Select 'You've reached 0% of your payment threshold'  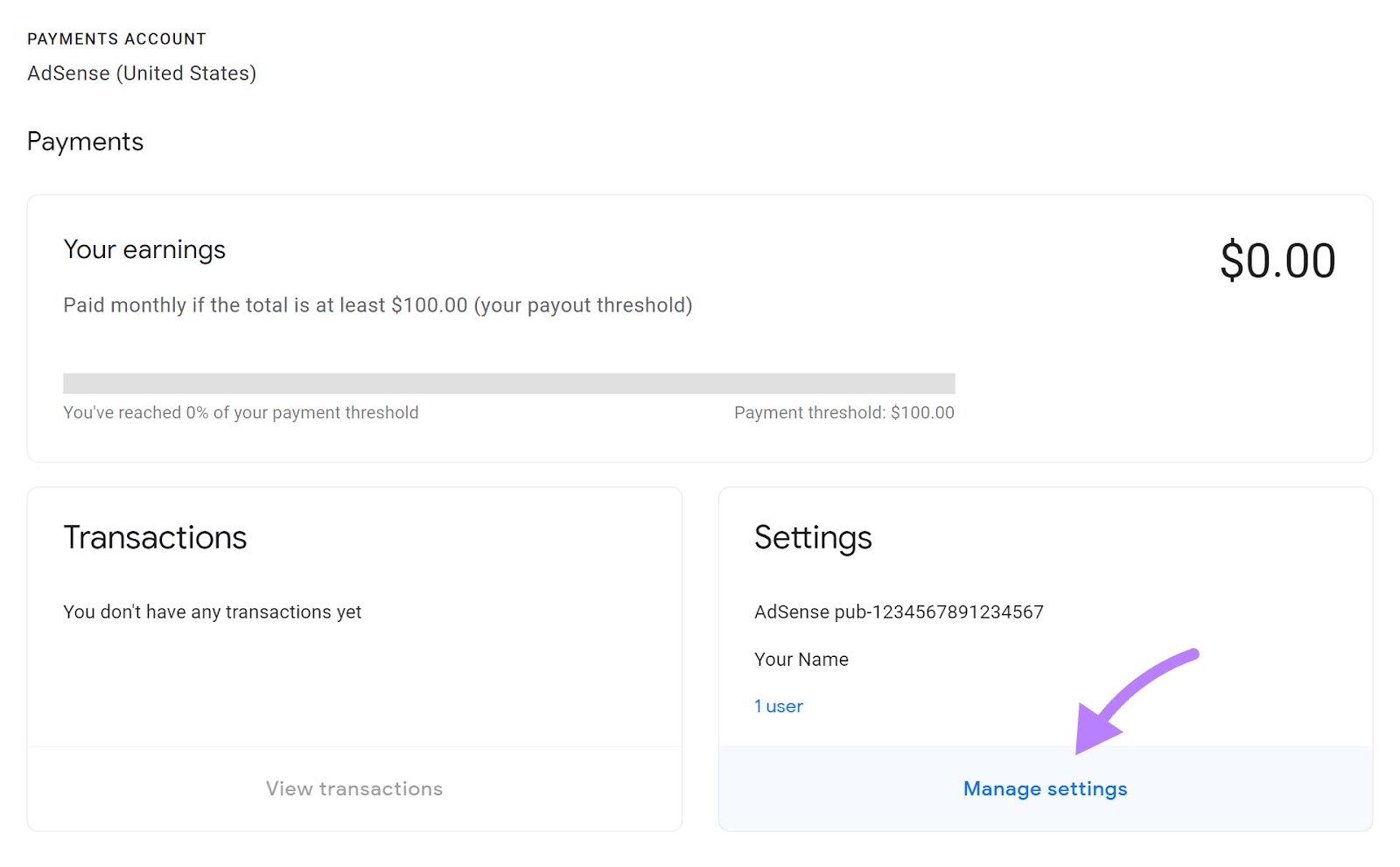[241, 412]
